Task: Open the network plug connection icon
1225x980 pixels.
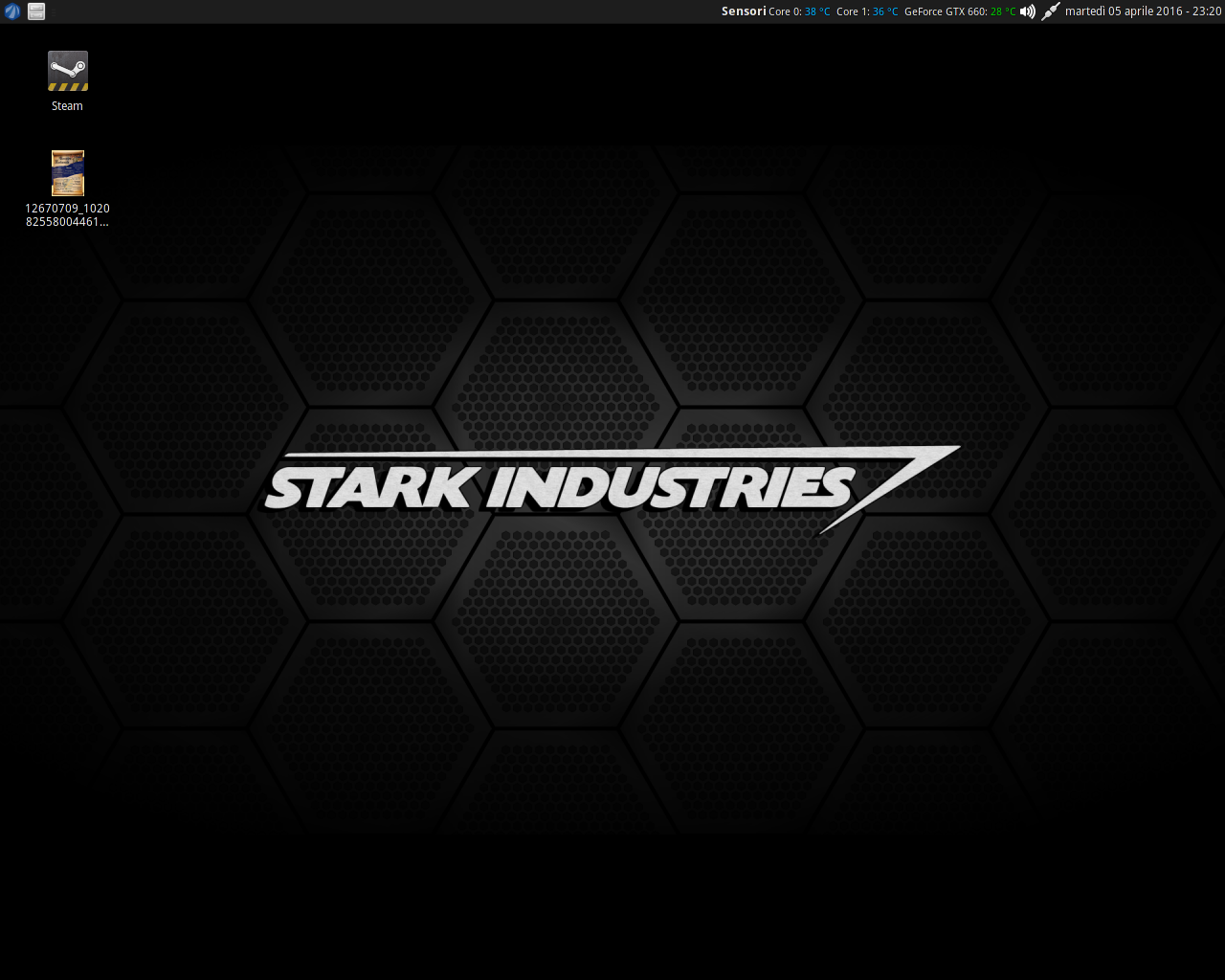Action: pos(1051,11)
